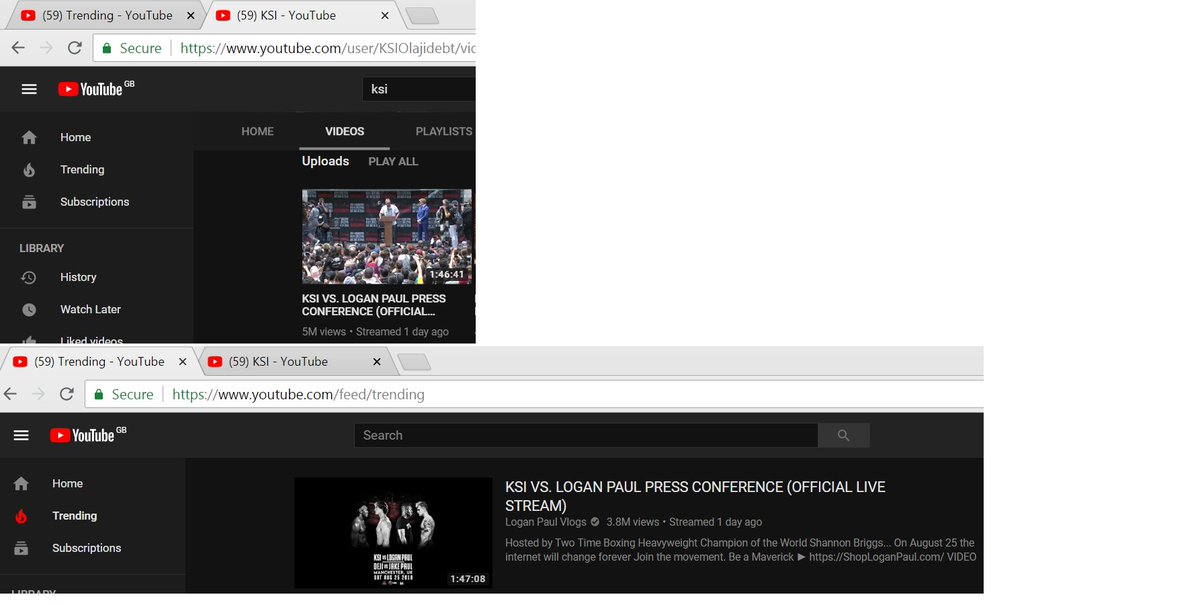The image size is (1200, 605).
Task: Open the hamburger guide menu in the KSI window
Action: [29, 89]
